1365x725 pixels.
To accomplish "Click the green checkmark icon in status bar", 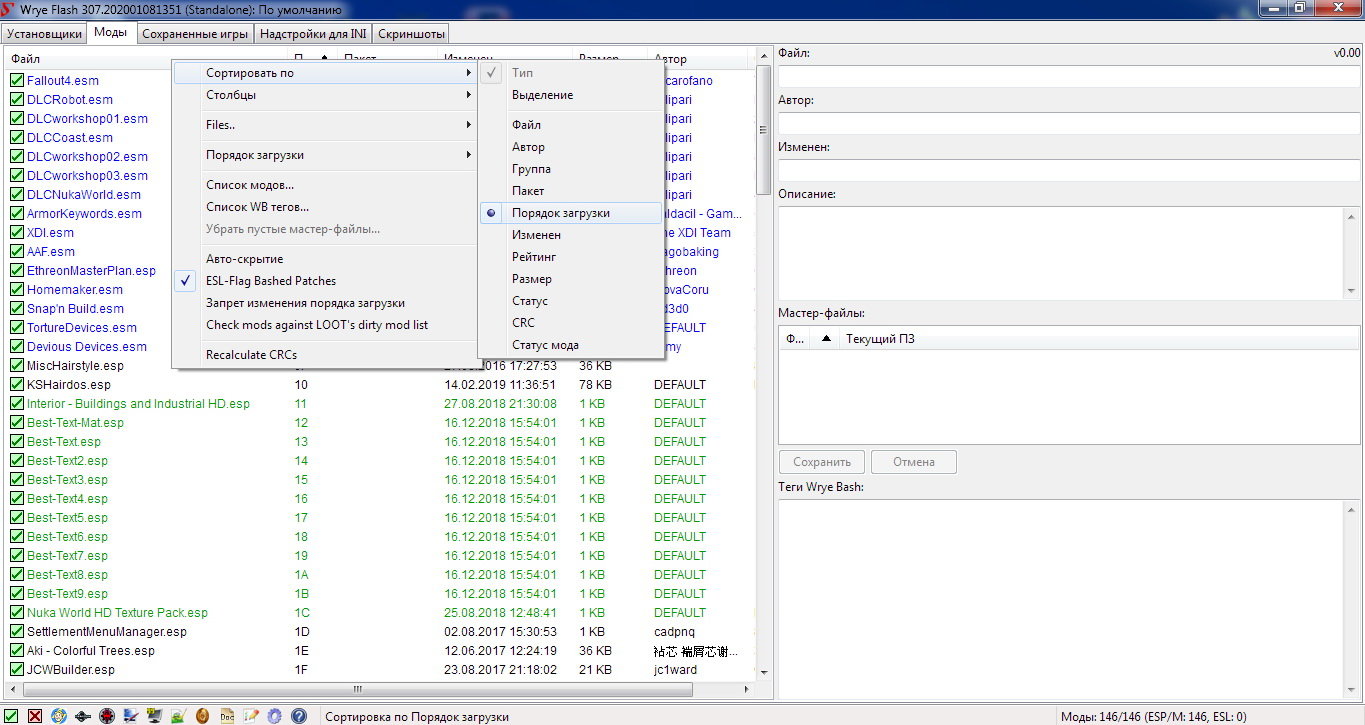I will pyautogui.click(x=12, y=716).
